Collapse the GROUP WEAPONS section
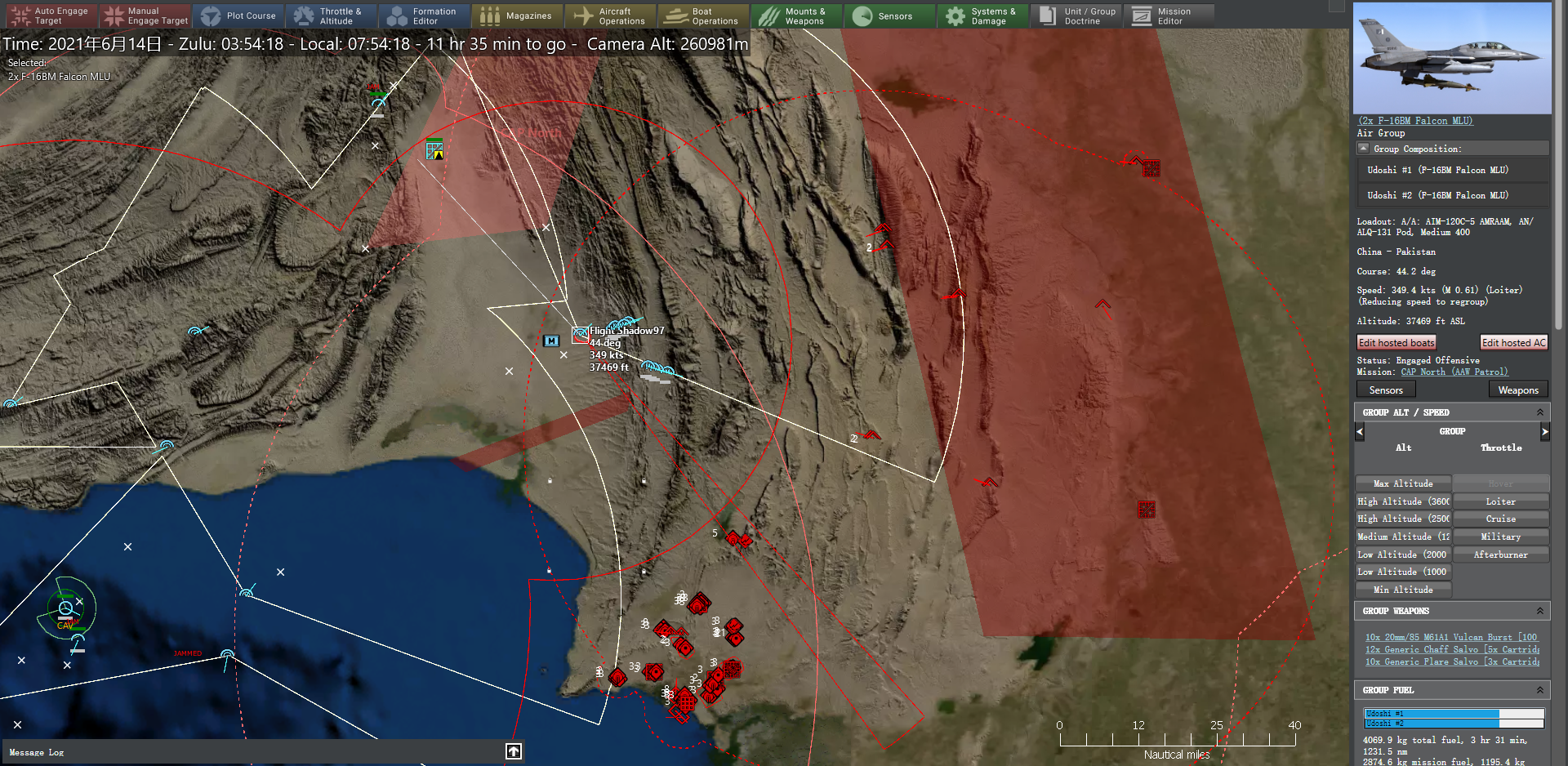This screenshot has width=1568, height=766. 1540,611
